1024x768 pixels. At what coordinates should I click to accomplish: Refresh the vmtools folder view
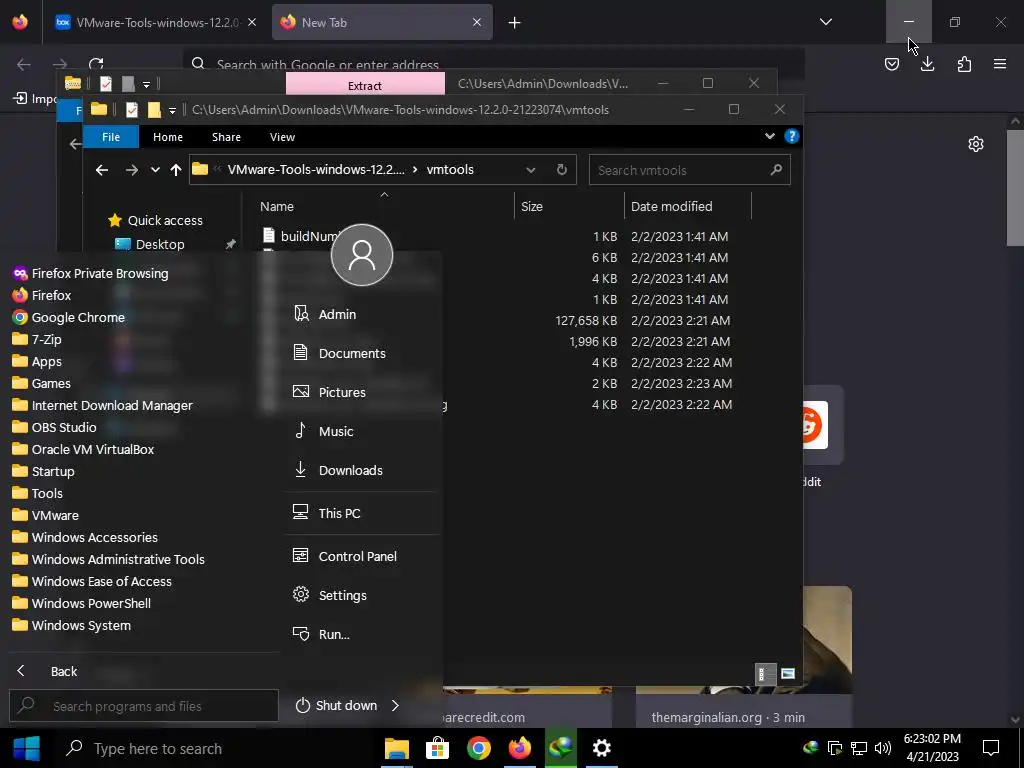(x=562, y=170)
